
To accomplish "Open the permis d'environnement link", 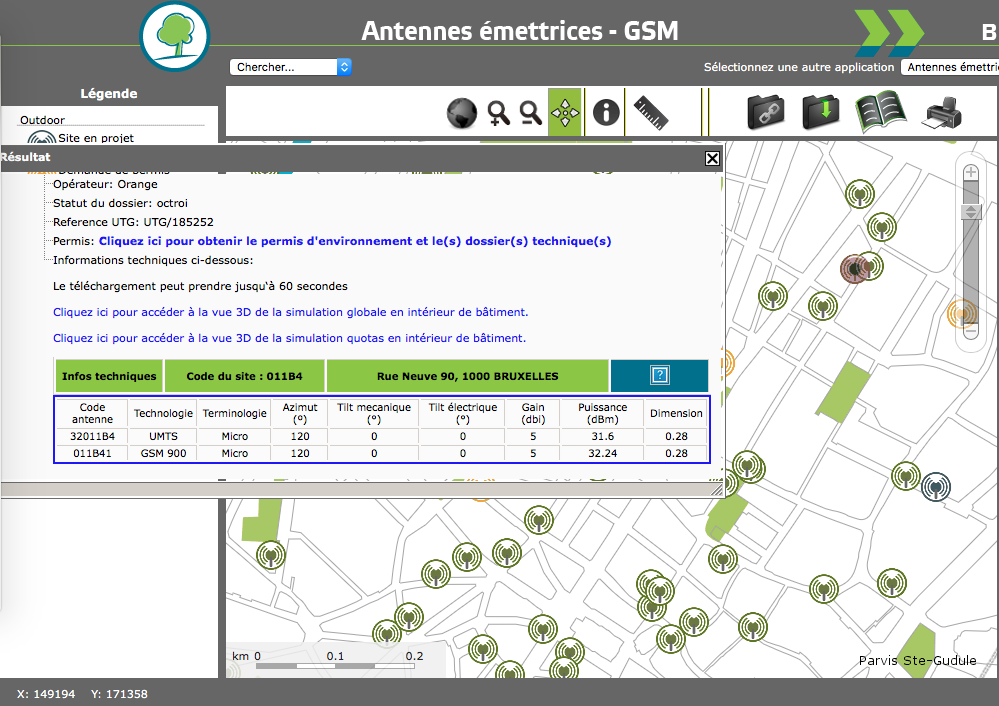I will coord(355,241).
